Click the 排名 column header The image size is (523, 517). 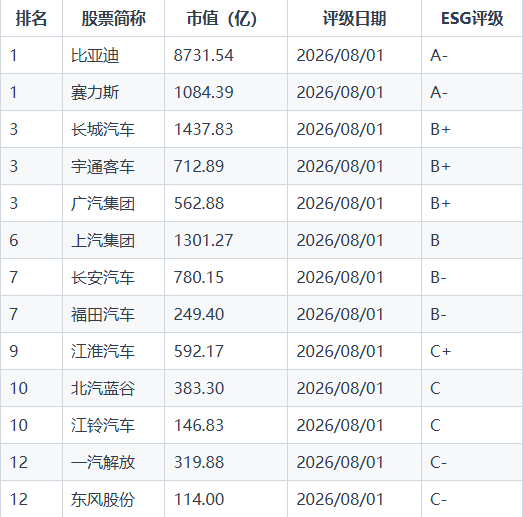[x=31, y=18]
